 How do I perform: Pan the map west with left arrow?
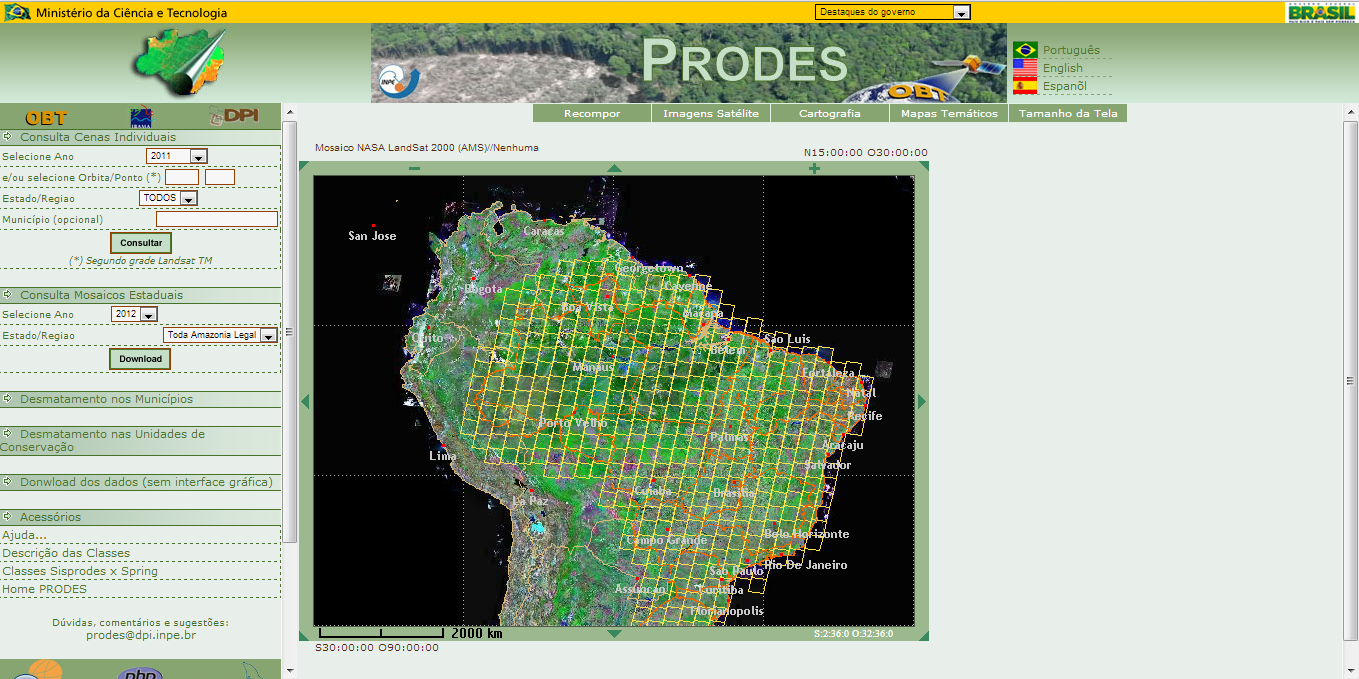[x=306, y=401]
